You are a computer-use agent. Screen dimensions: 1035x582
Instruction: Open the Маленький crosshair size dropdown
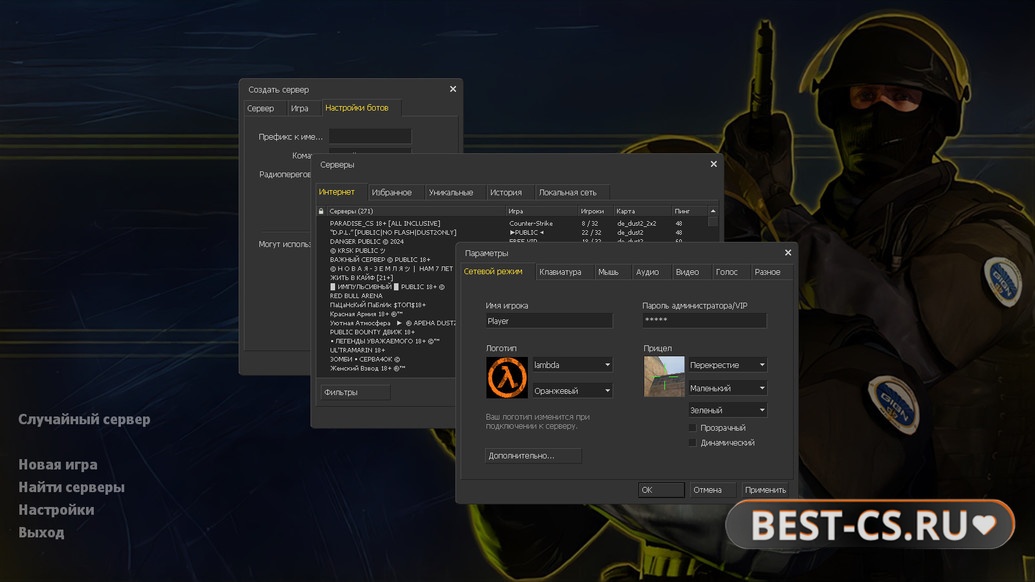727,388
